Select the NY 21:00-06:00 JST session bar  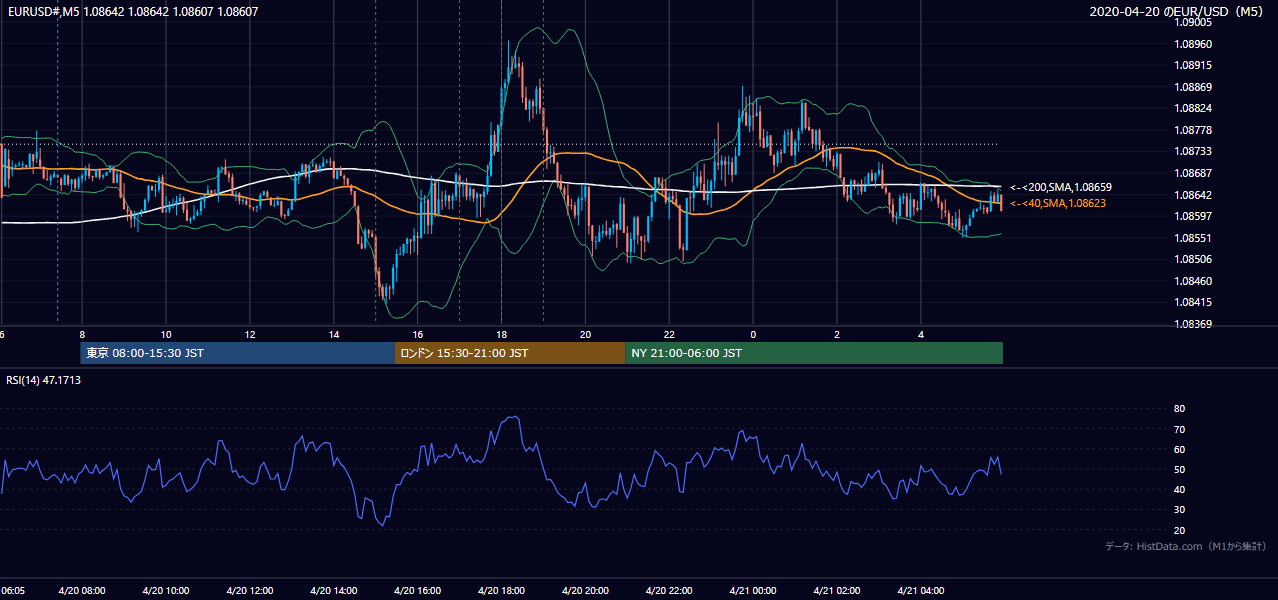[814, 353]
